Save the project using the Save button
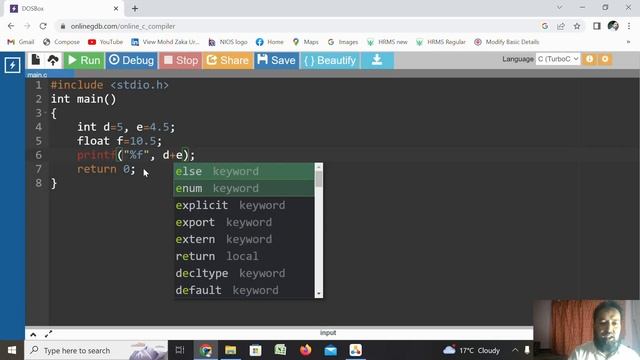 click(x=276, y=60)
